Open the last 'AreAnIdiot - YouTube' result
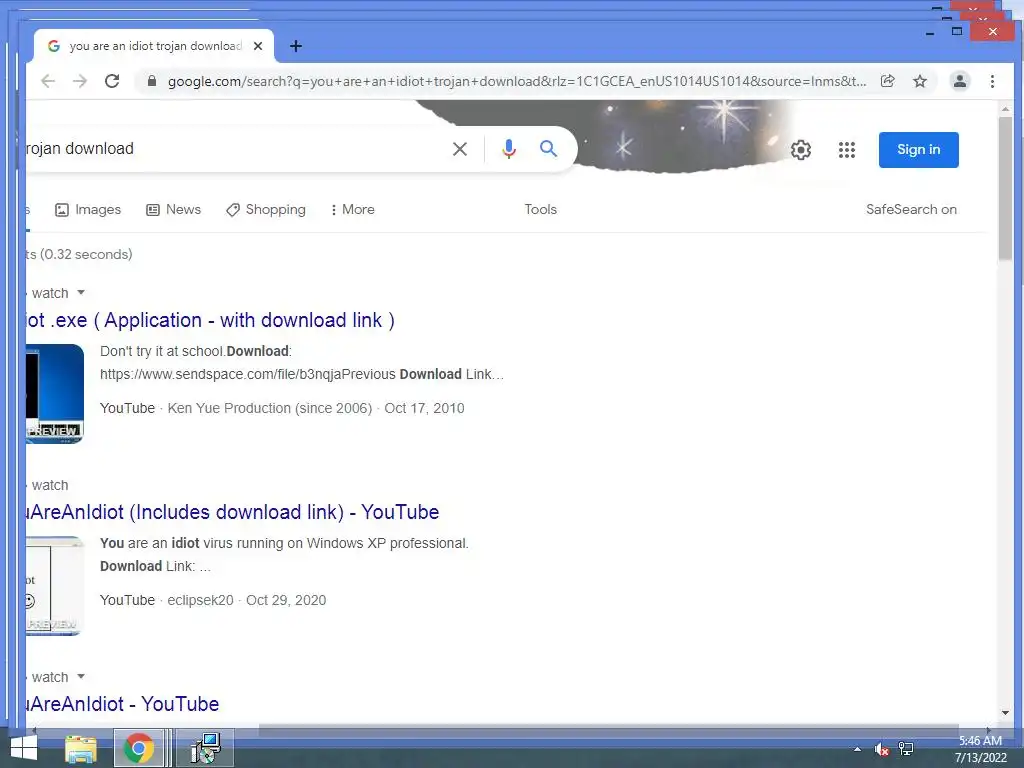Image resolution: width=1024 pixels, height=768 pixels. 123,705
